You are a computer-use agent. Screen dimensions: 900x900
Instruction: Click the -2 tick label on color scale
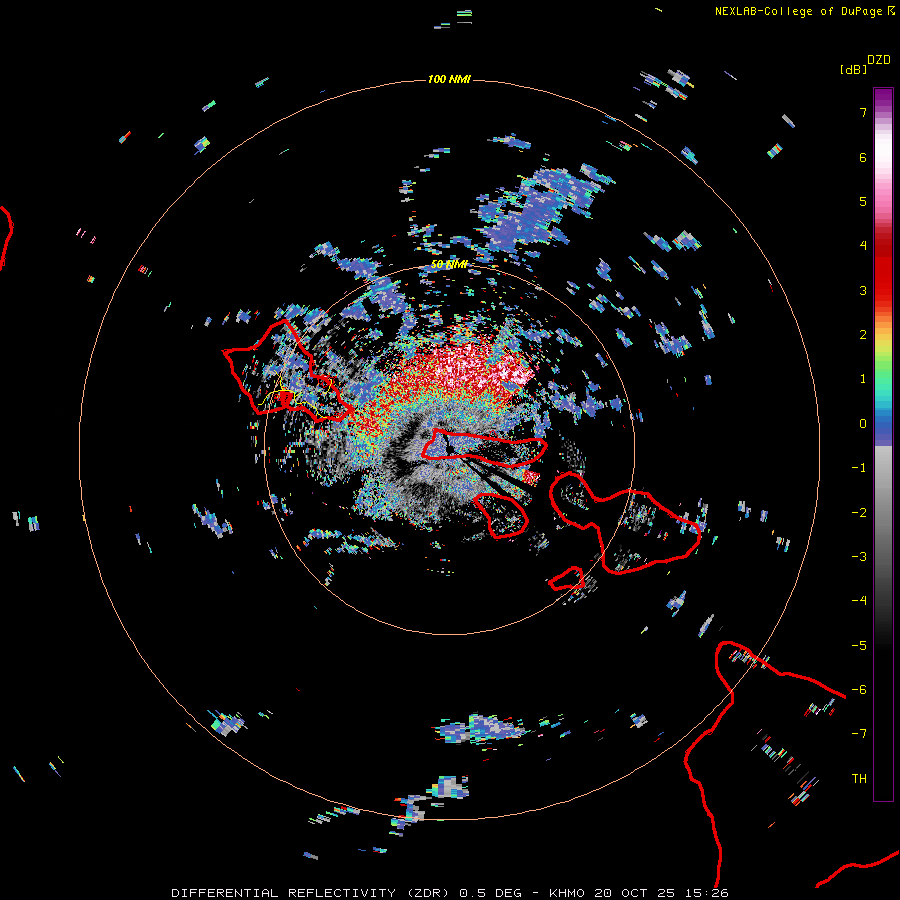[859, 512]
